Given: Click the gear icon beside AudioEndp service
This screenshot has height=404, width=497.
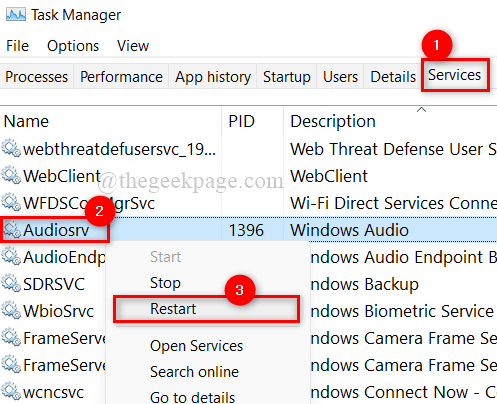Looking at the screenshot, I should (x=11, y=256).
